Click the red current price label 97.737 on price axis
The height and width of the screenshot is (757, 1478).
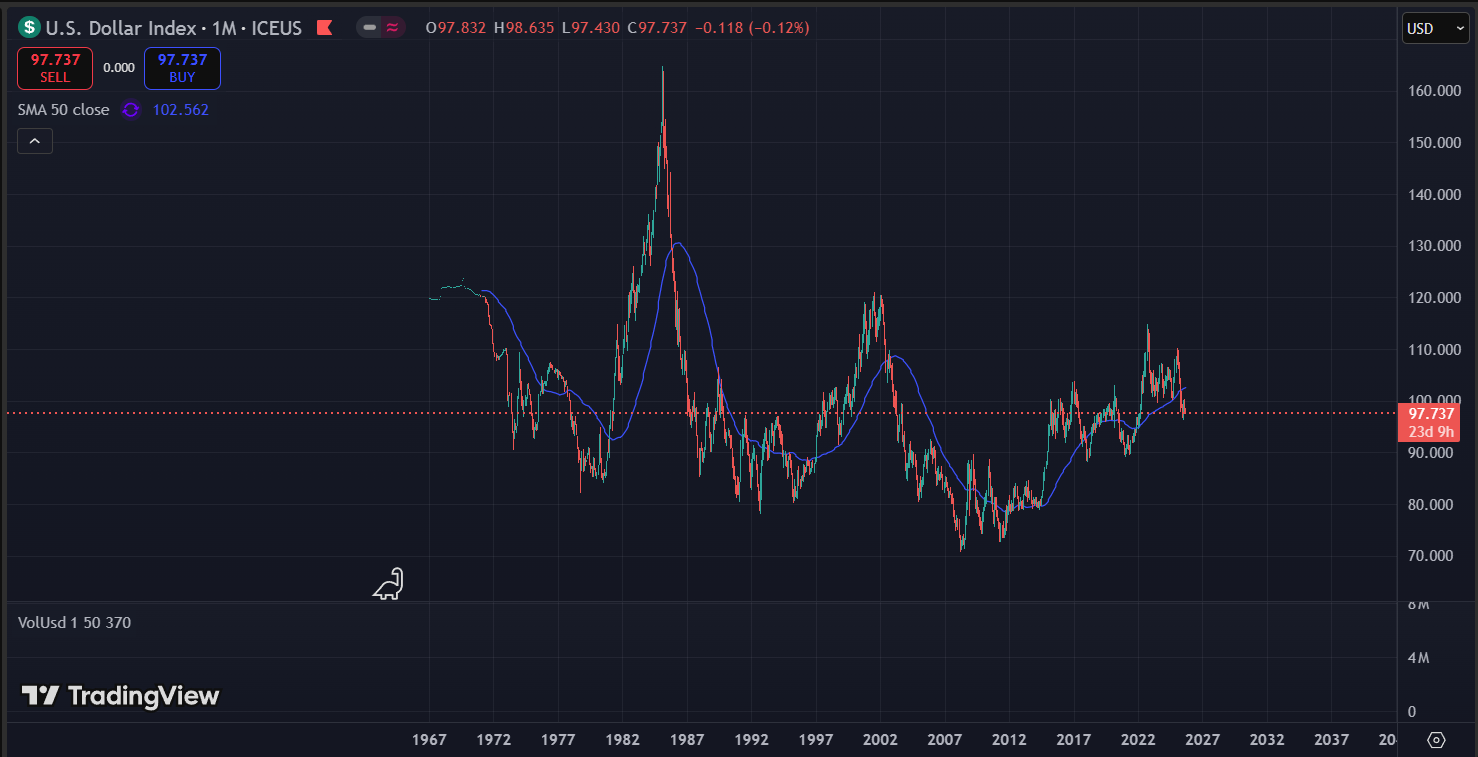tap(1429, 414)
